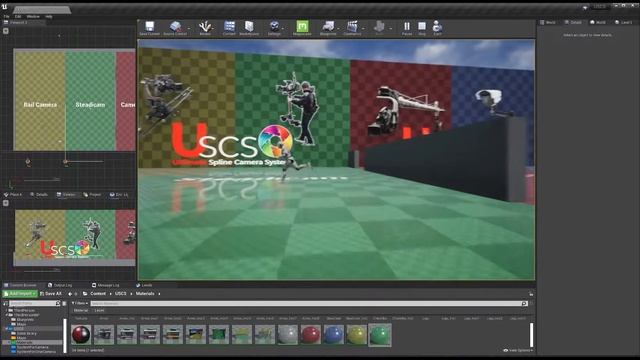
Task: Select the Content Browser tab
Action: pos(20,285)
